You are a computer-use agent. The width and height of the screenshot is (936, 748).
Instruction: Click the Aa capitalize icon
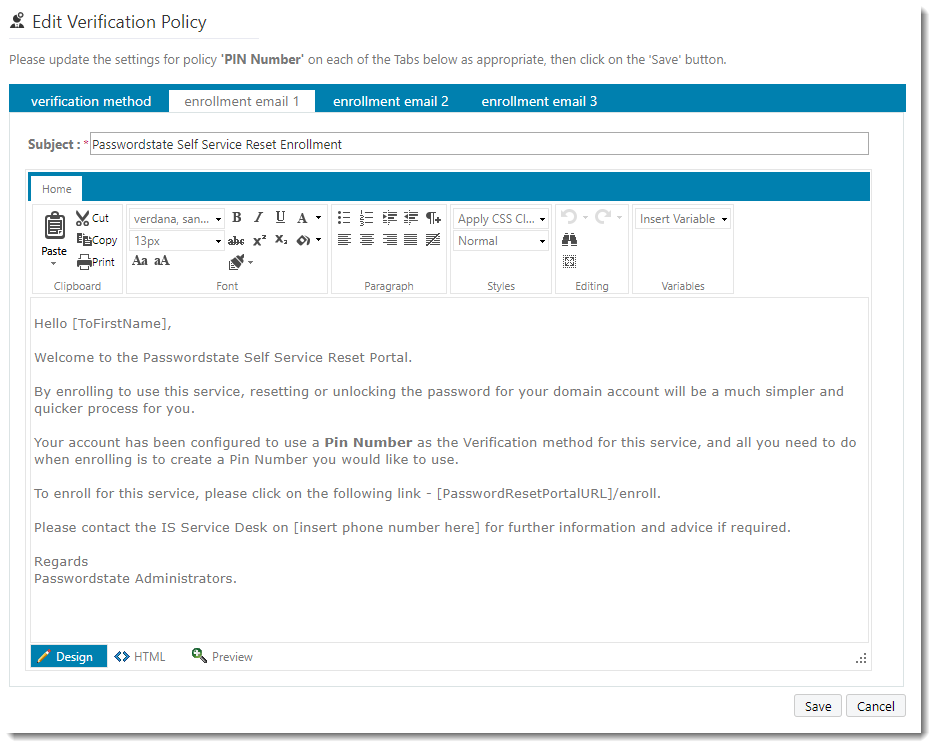pos(140,261)
